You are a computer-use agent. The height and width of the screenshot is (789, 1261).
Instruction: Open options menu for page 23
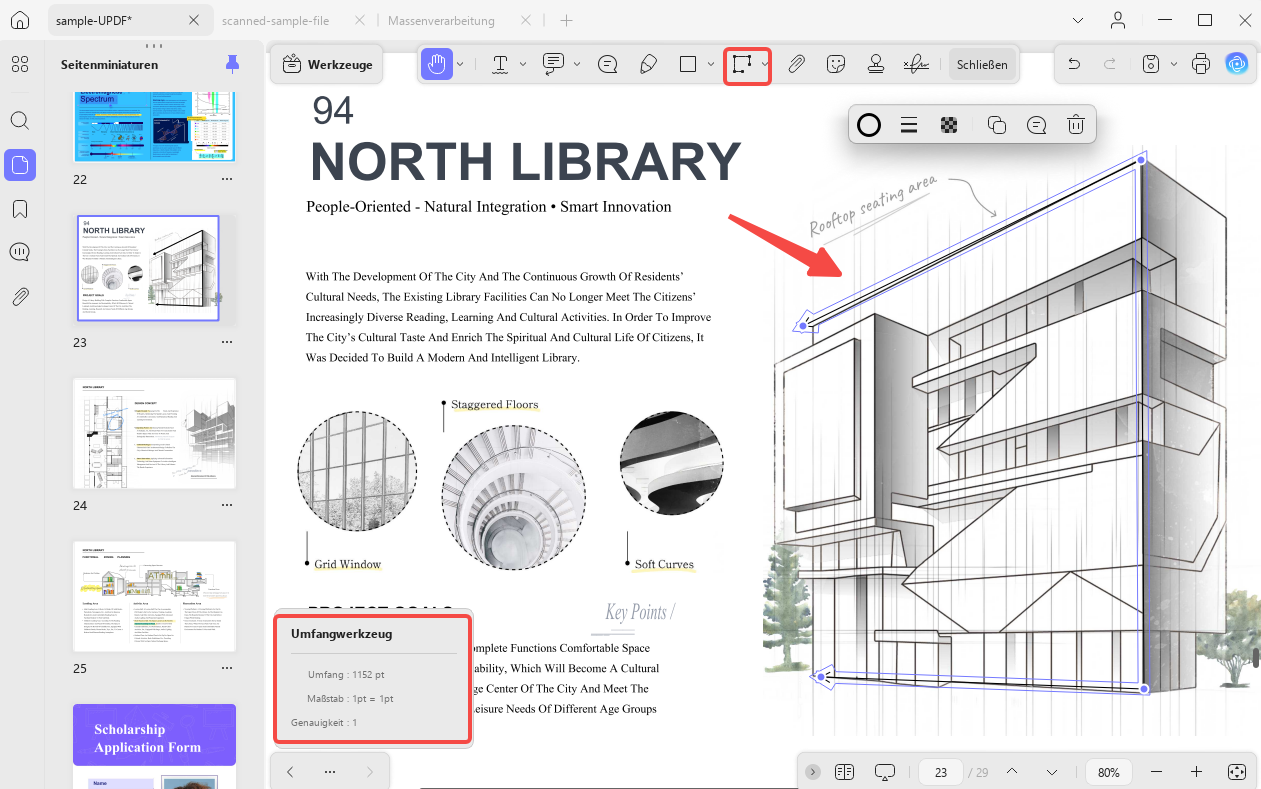(x=226, y=342)
